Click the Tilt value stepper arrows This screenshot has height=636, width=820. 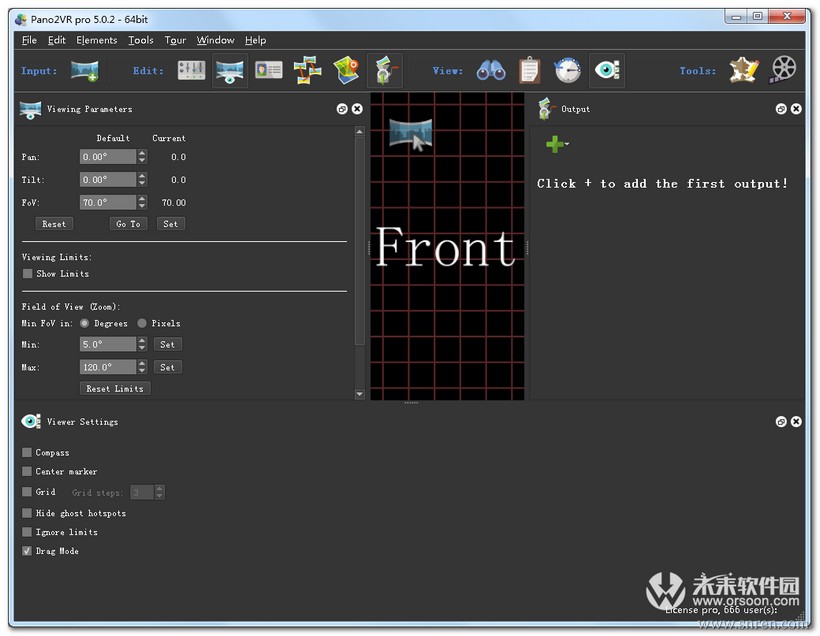pos(142,179)
